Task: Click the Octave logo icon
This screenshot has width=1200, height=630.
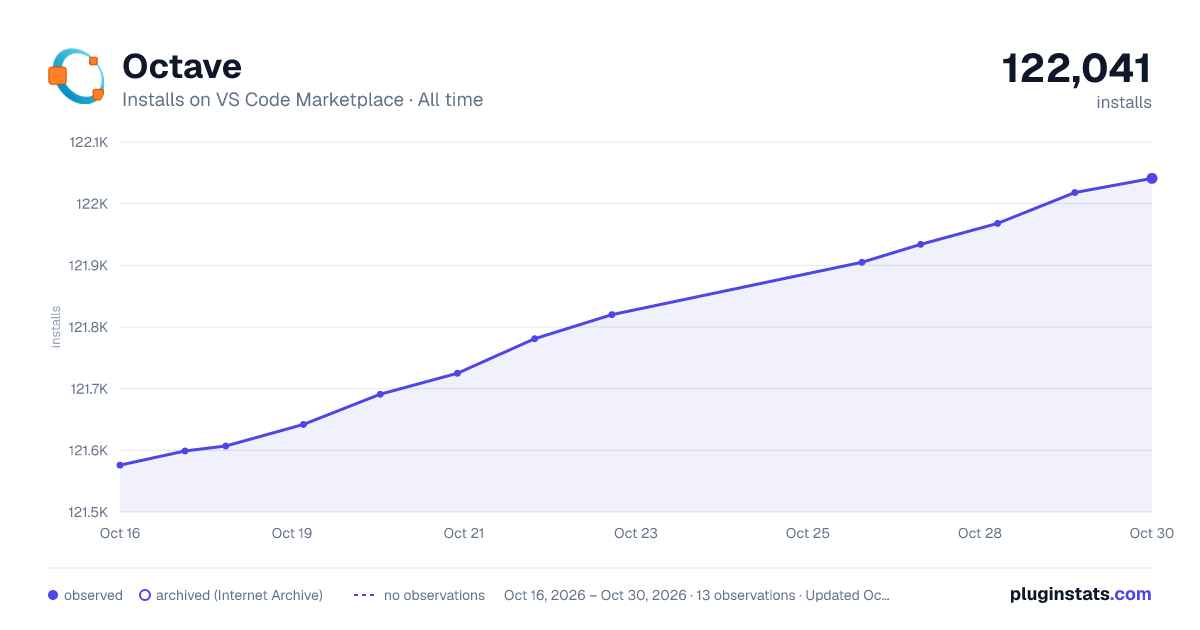Action: pyautogui.click(x=76, y=76)
